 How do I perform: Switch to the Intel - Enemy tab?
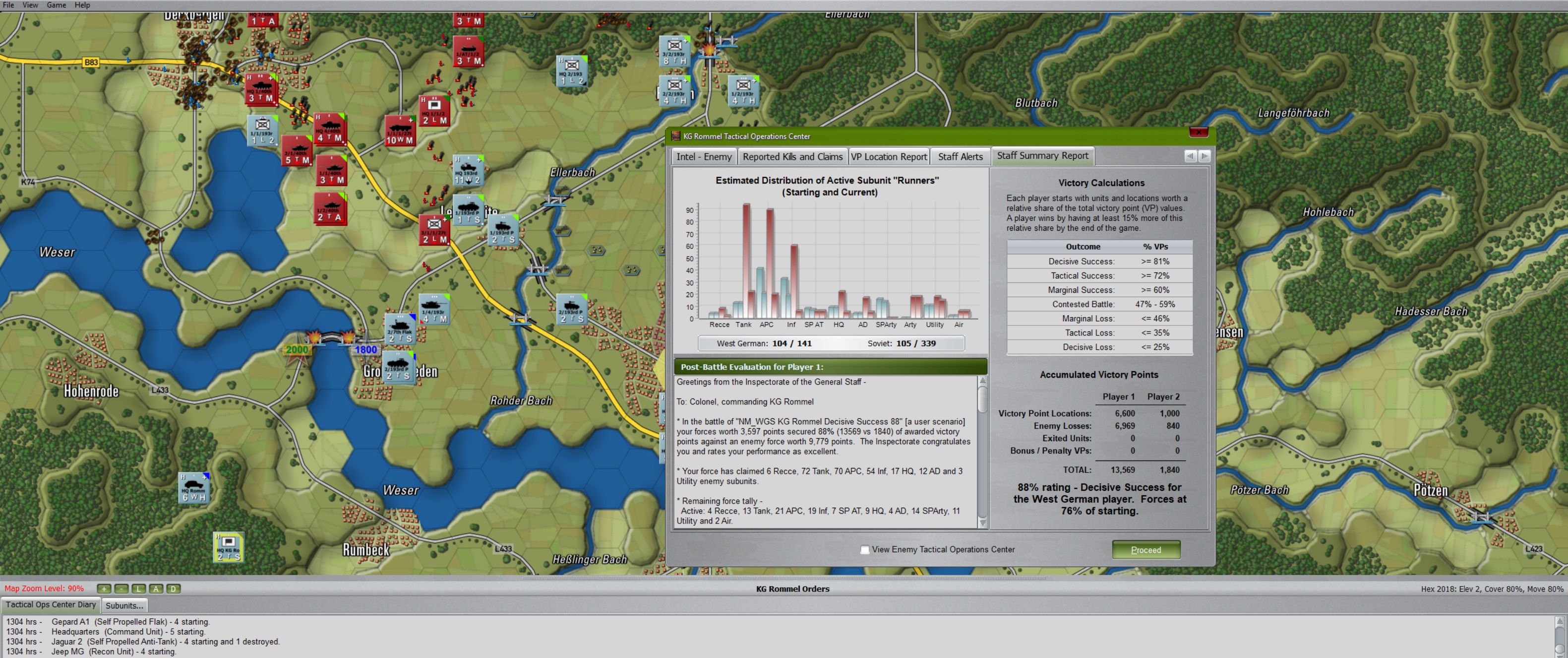tap(704, 157)
